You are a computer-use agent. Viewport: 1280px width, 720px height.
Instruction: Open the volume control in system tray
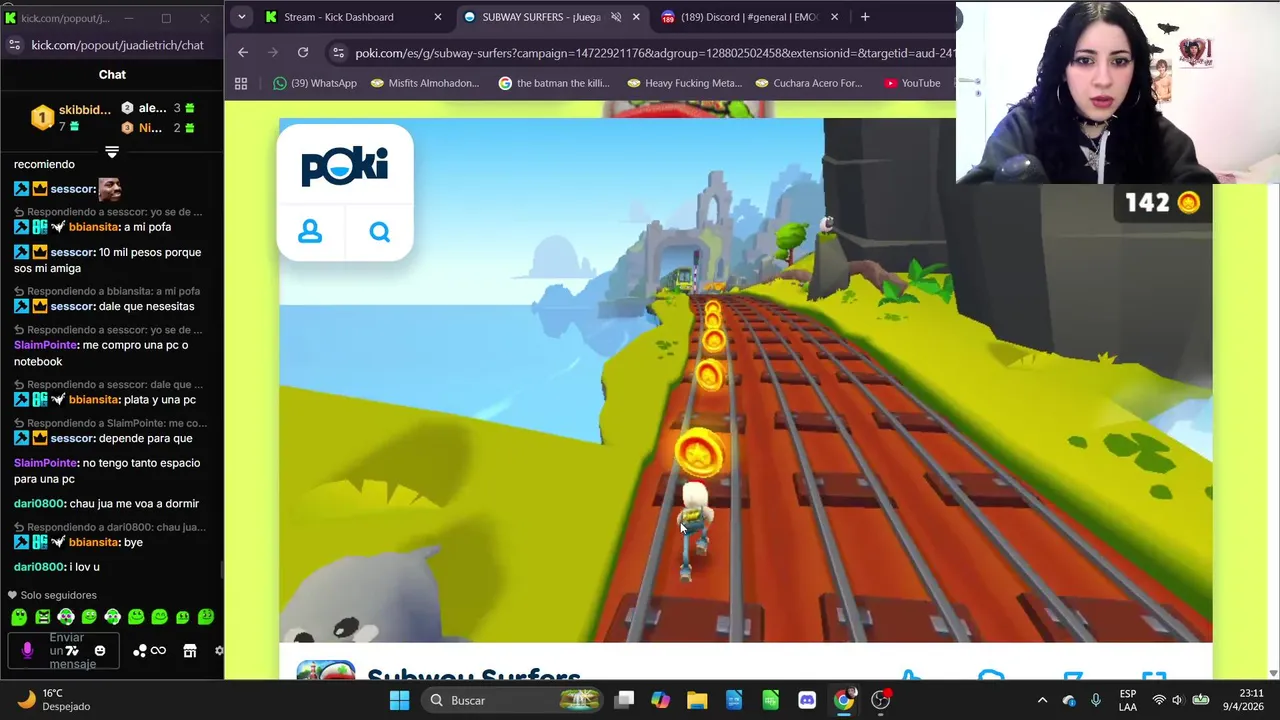pos(1177,700)
